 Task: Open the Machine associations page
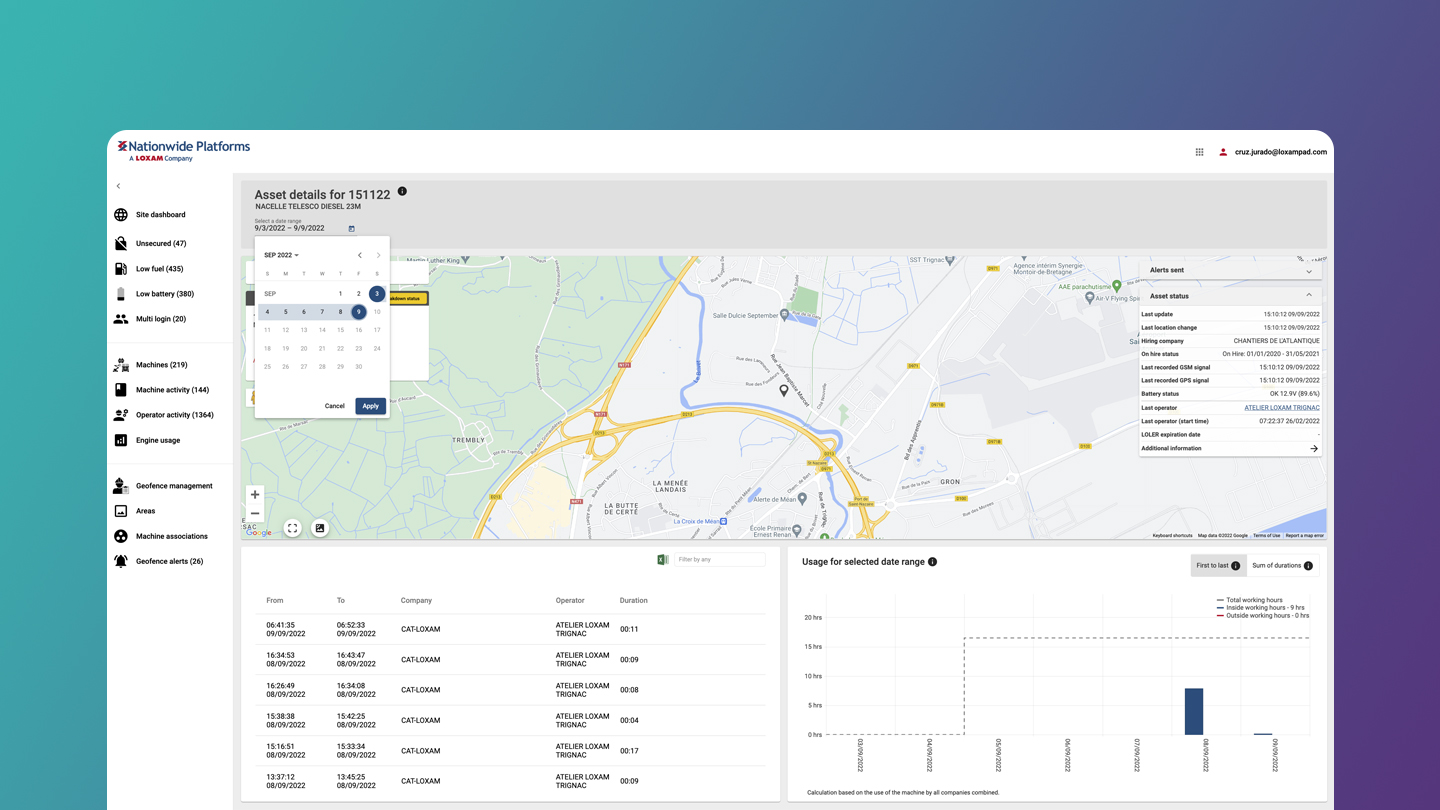[172, 536]
